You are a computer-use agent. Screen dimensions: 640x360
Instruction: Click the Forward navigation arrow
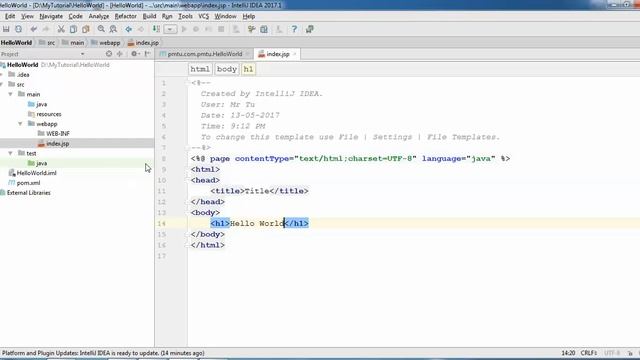pos(141,29)
